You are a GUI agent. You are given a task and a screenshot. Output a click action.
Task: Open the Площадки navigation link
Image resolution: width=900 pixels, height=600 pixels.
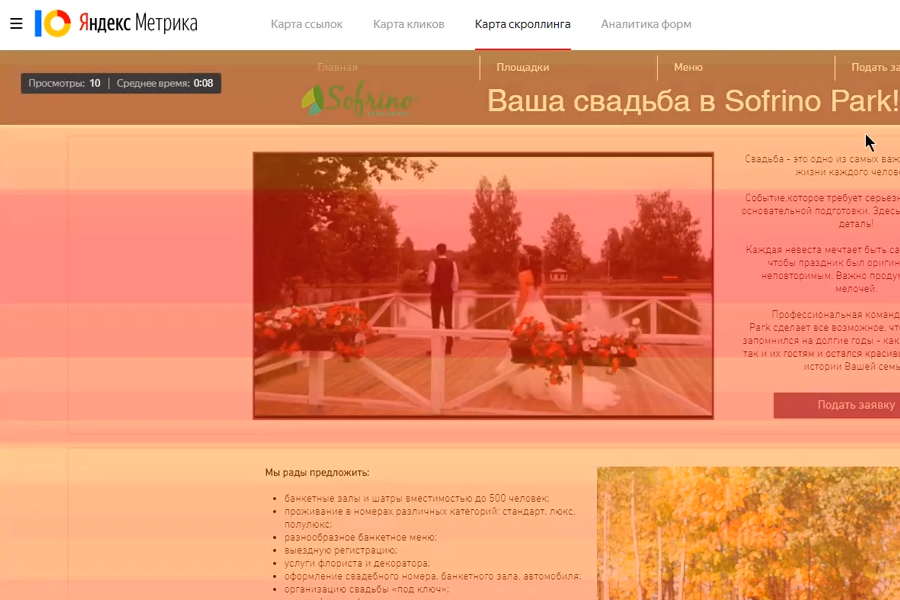tap(523, 68)
